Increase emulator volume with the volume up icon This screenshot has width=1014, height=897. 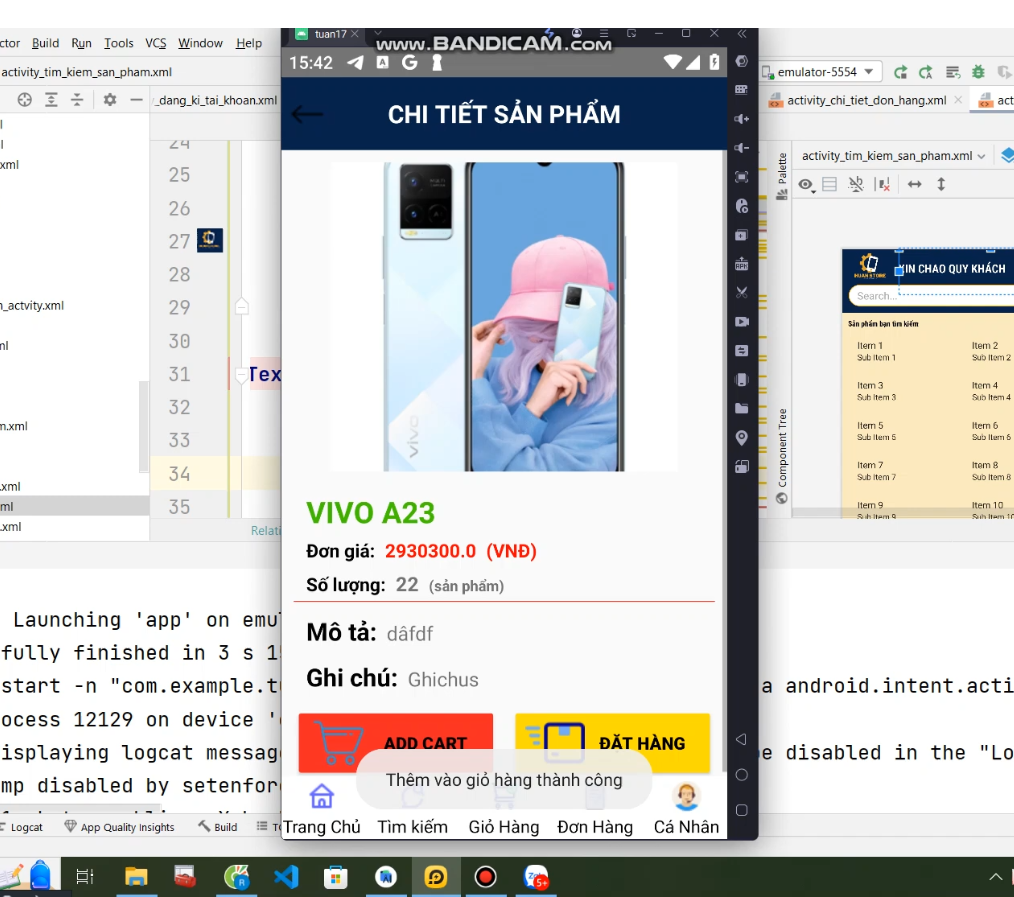pyautogui.click(x=742, y=119)
